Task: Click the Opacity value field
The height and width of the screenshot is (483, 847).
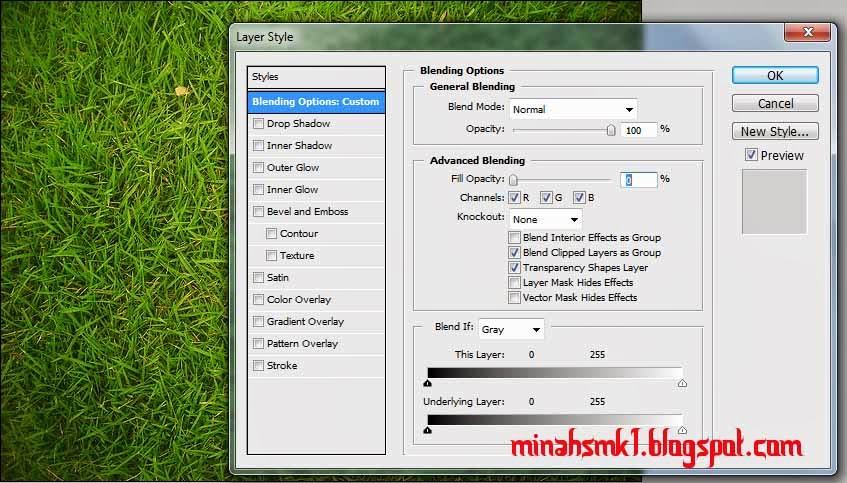Action: pos(639,130)
